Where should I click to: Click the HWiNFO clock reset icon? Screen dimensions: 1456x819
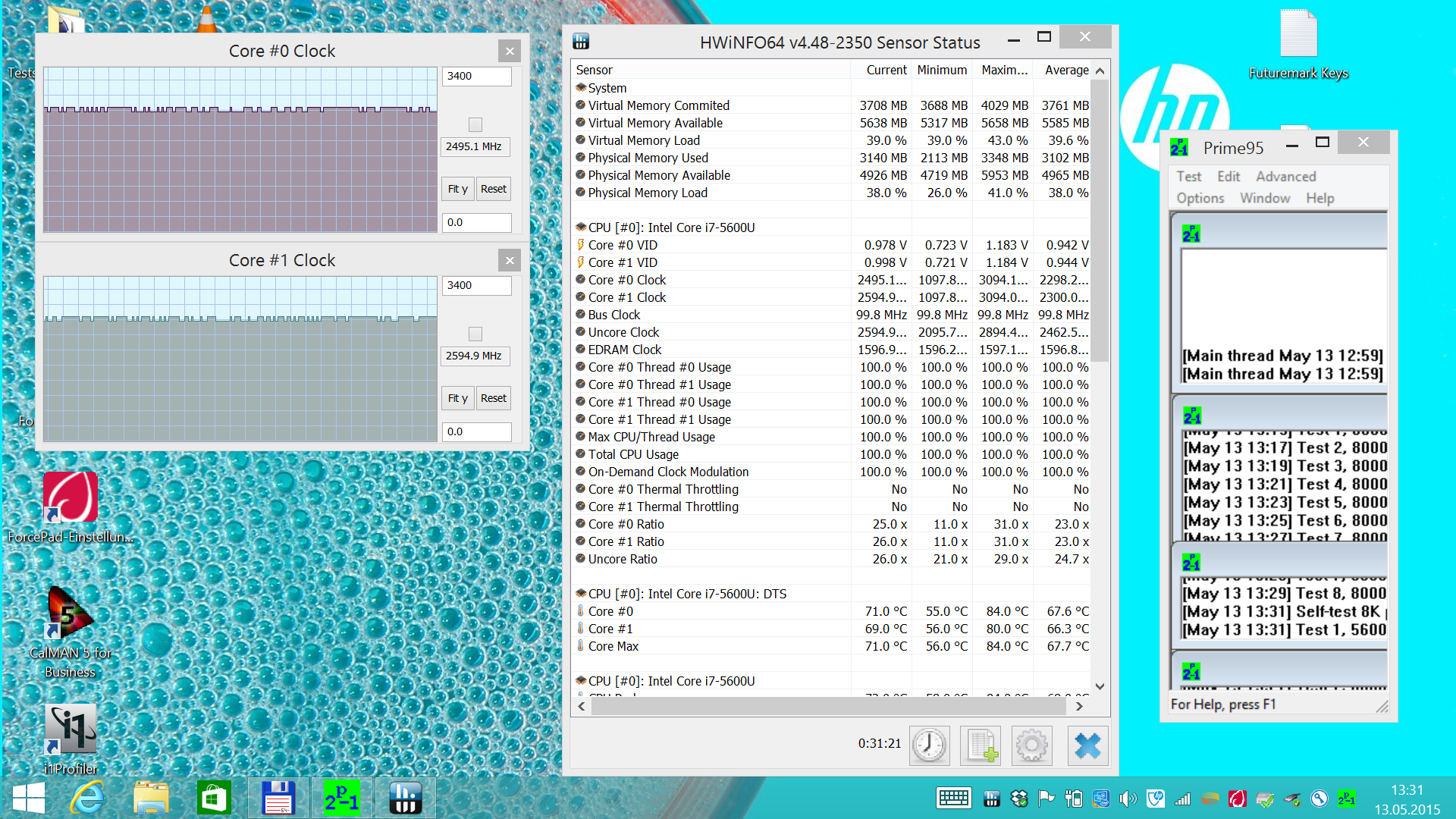tap(929, 745)
